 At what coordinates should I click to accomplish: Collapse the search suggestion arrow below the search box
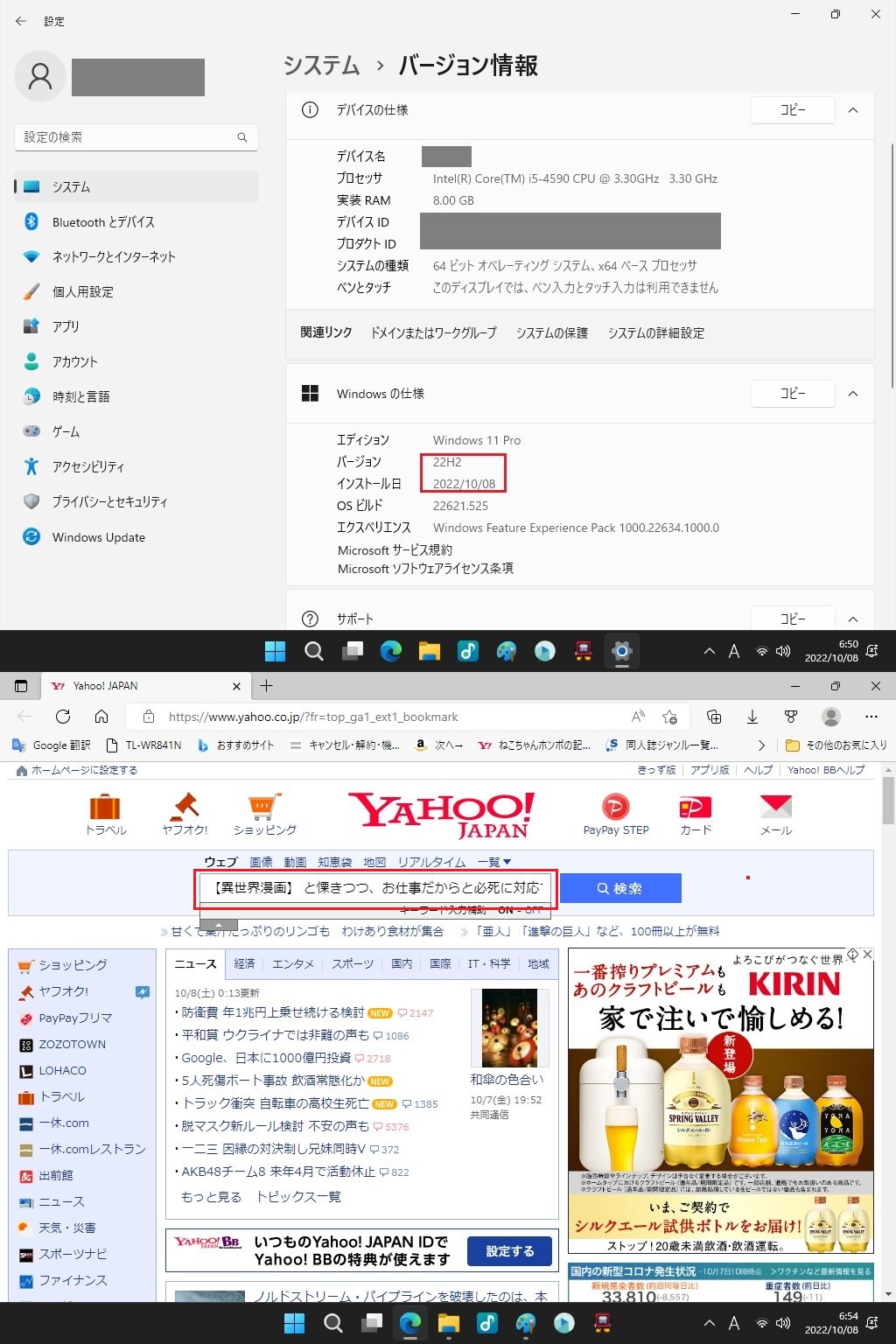click(219, 924)
